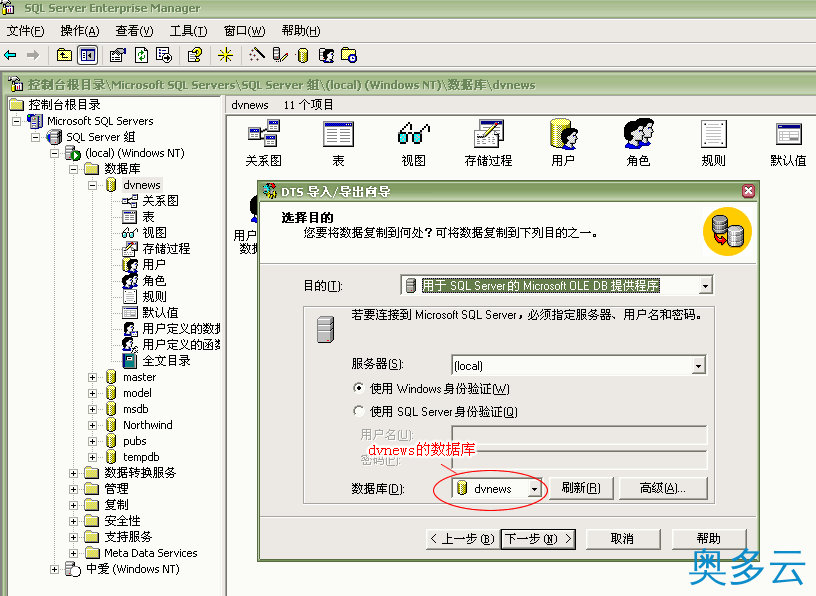Open the 查看(V) menu
The height and width of the screenshot is (596, 816).
point(134,31)
